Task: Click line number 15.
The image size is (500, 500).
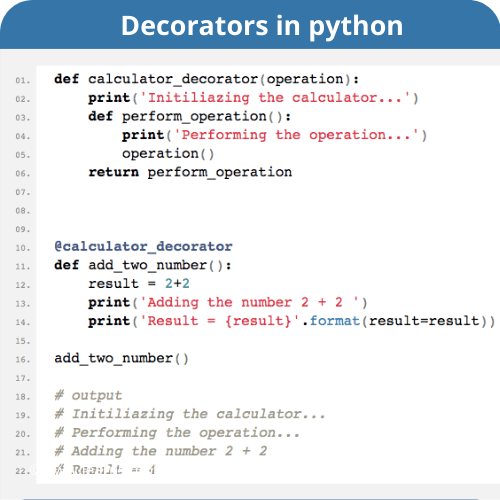Action: coord(23,341)
